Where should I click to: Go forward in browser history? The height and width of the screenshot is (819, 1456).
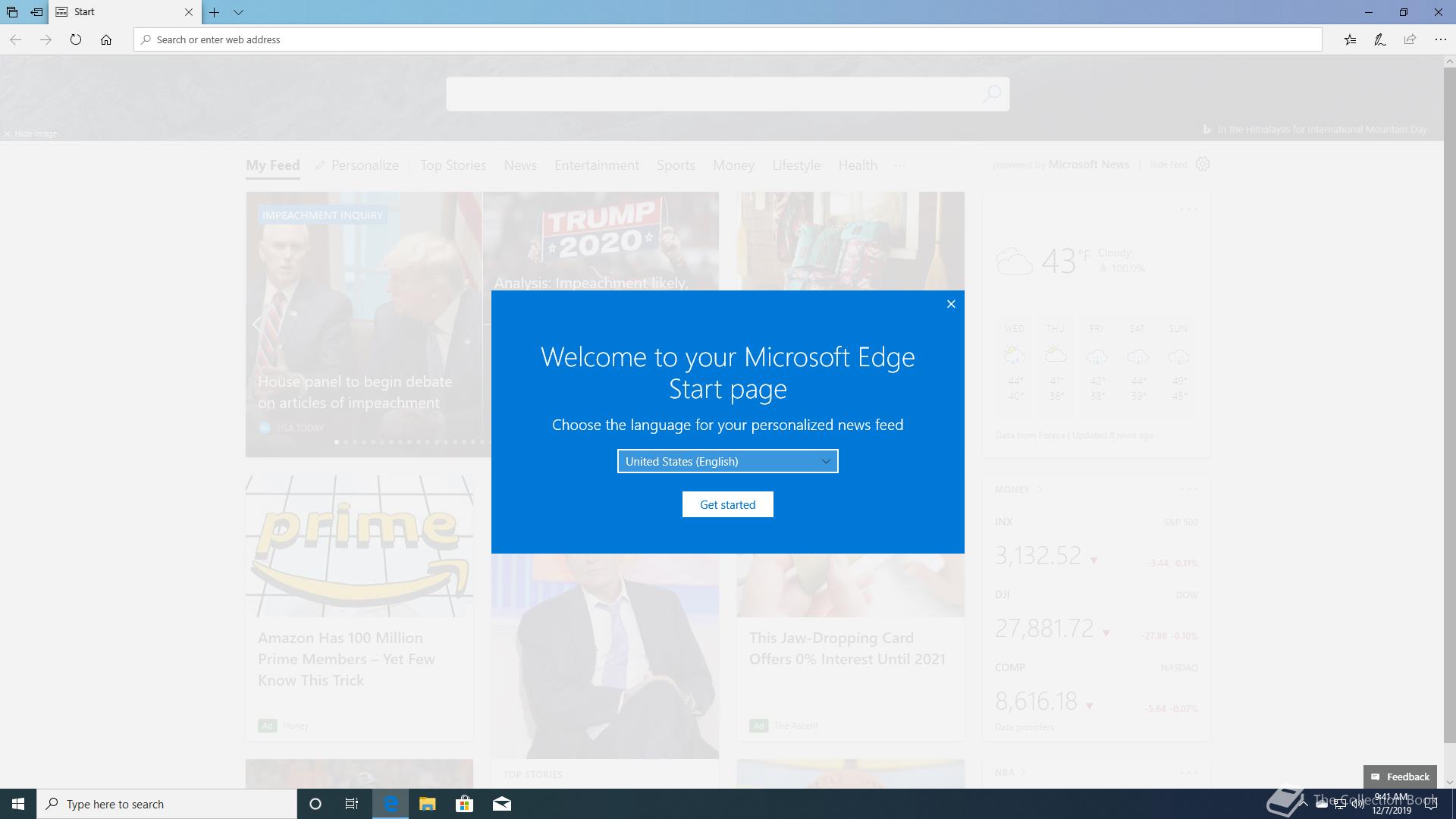point(45,39)
